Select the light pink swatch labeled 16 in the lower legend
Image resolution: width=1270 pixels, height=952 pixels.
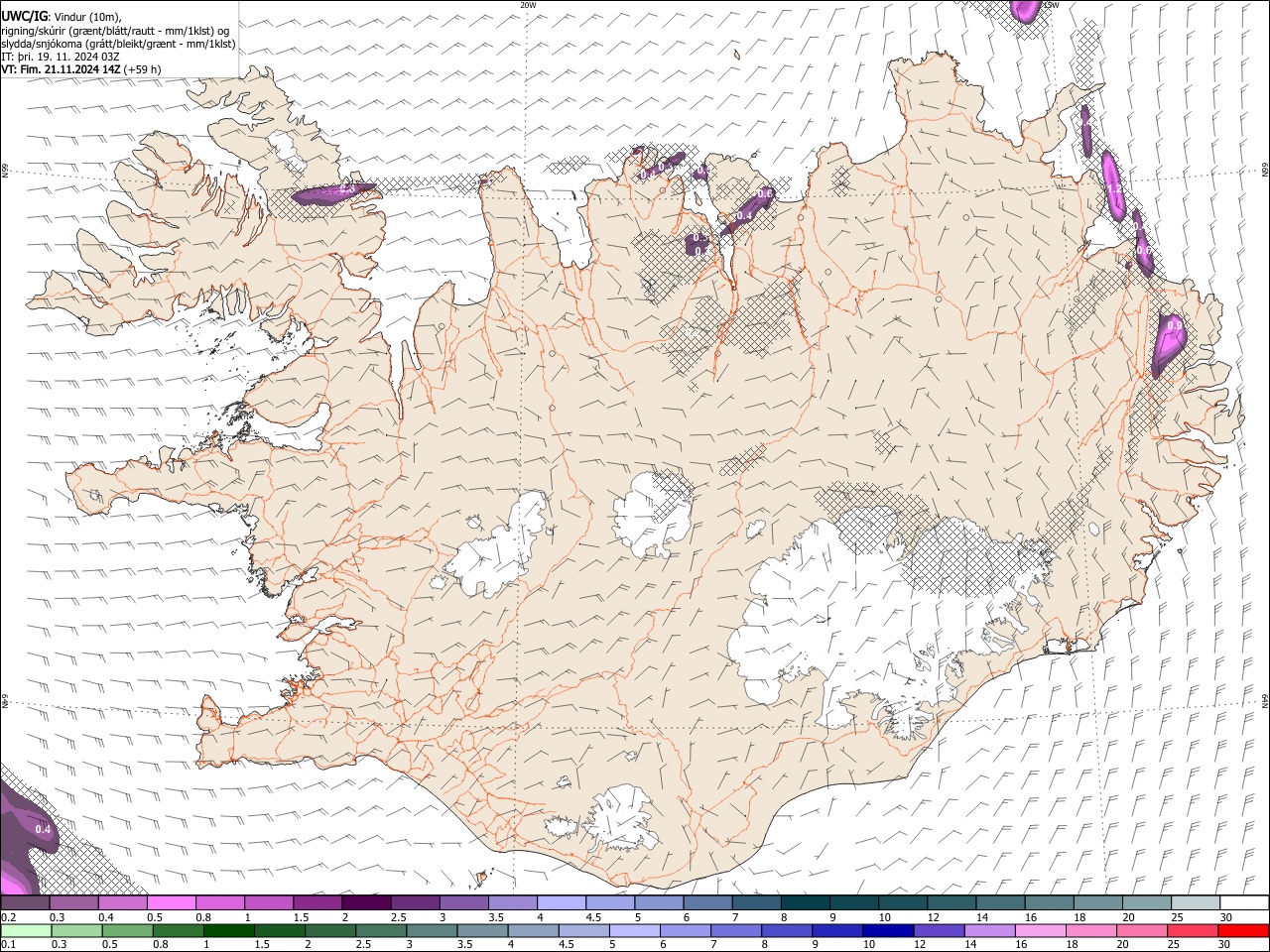click(x=1041, y=930)
